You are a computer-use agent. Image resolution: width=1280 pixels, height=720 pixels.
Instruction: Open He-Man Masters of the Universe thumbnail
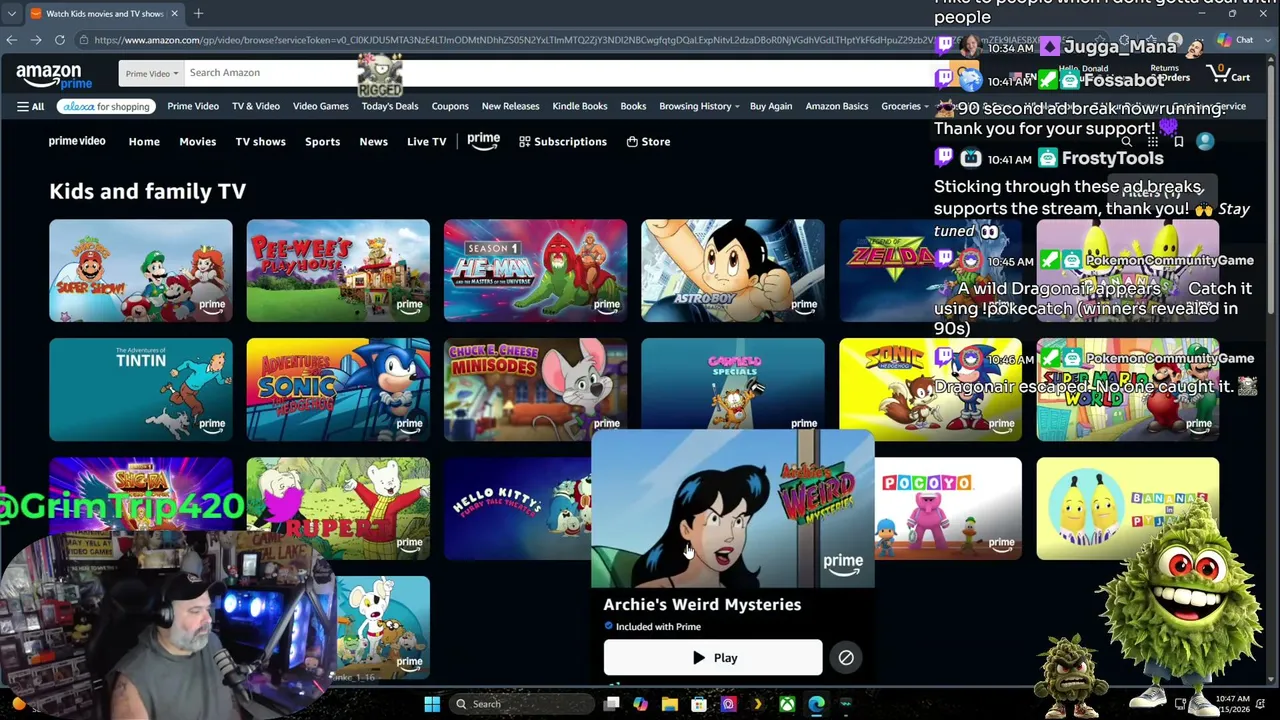point(535,271)
